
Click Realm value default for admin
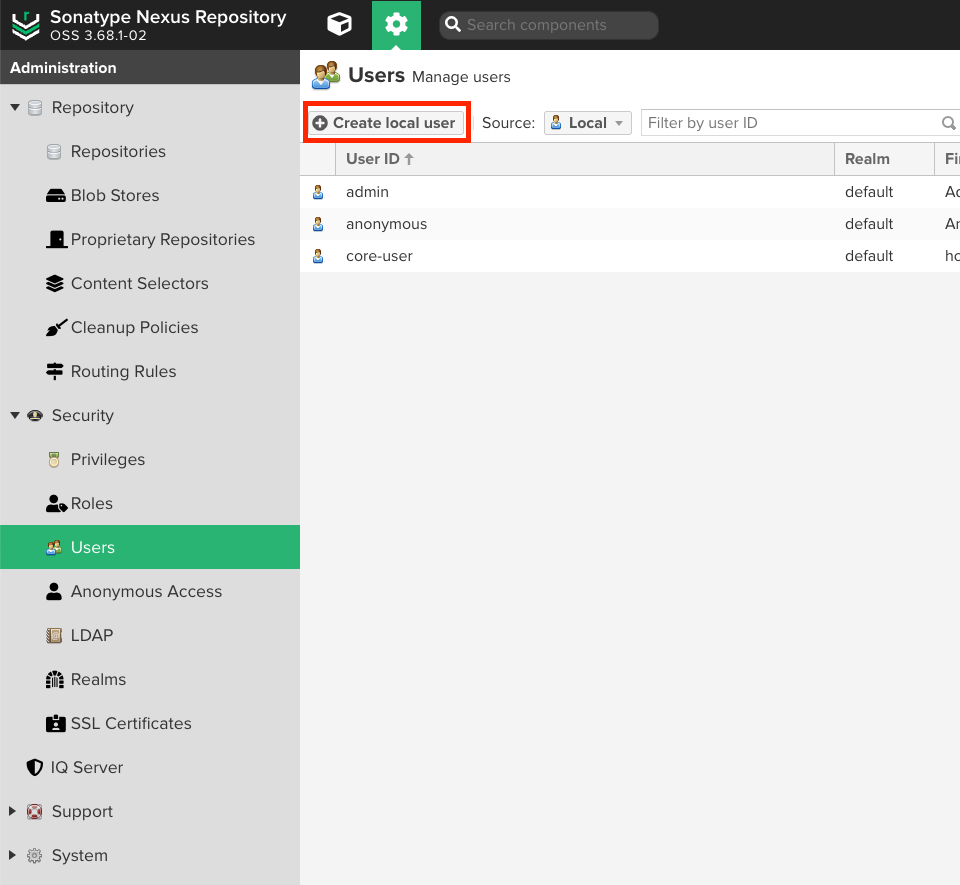[x=869, y=192]
